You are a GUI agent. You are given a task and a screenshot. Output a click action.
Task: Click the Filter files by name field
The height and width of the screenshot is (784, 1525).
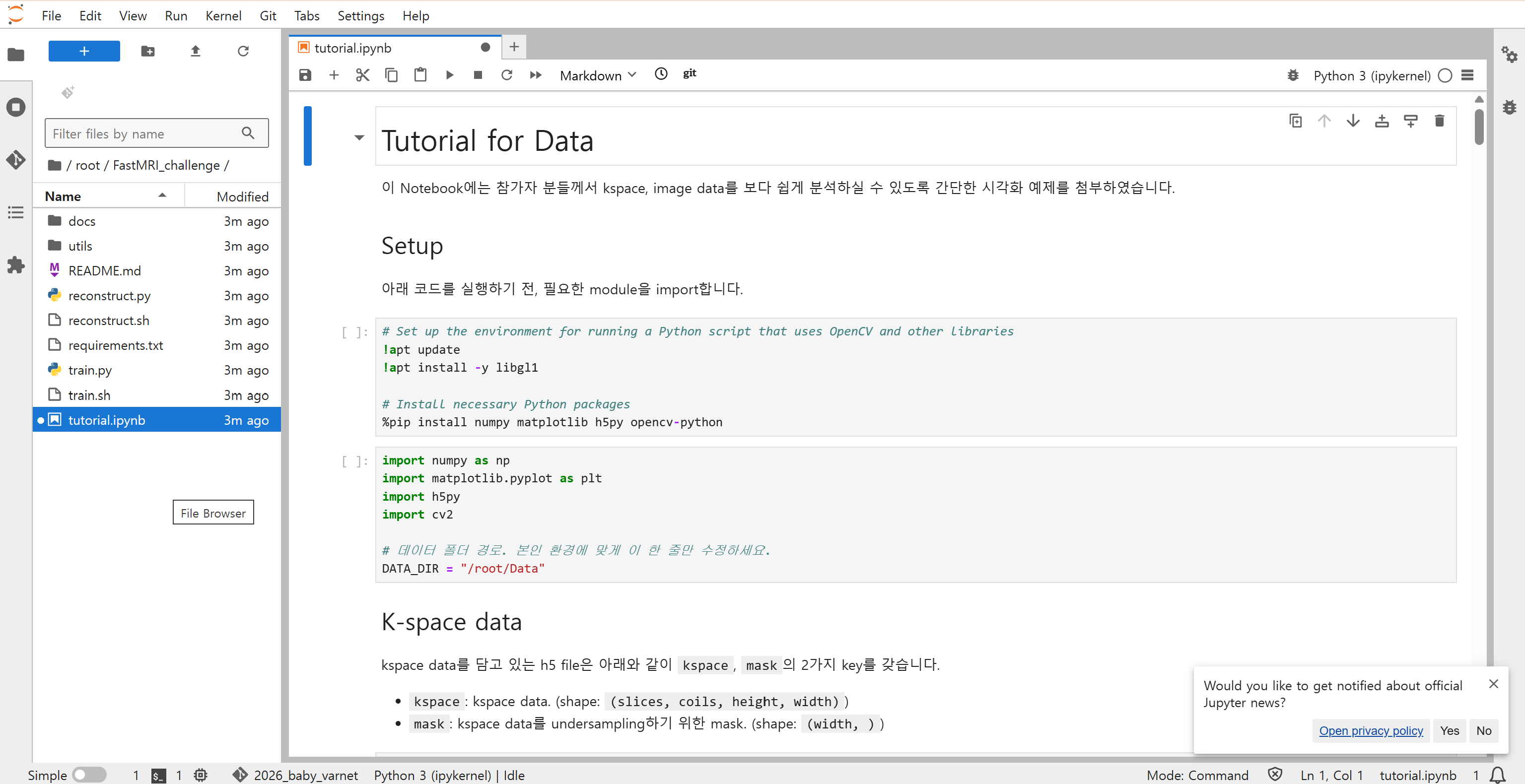(156, 133)
